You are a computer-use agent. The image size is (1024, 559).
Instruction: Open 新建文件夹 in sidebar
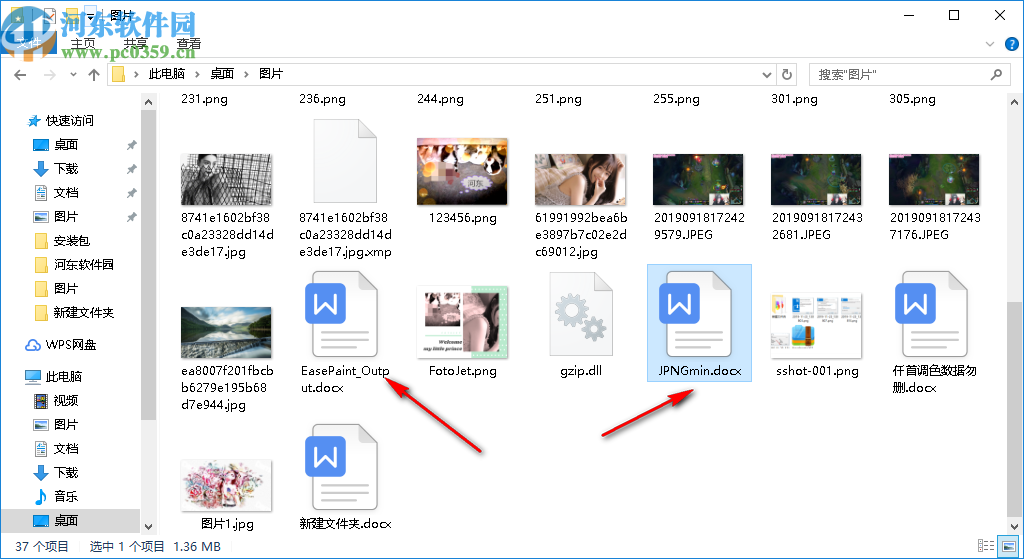pos(83,312)
